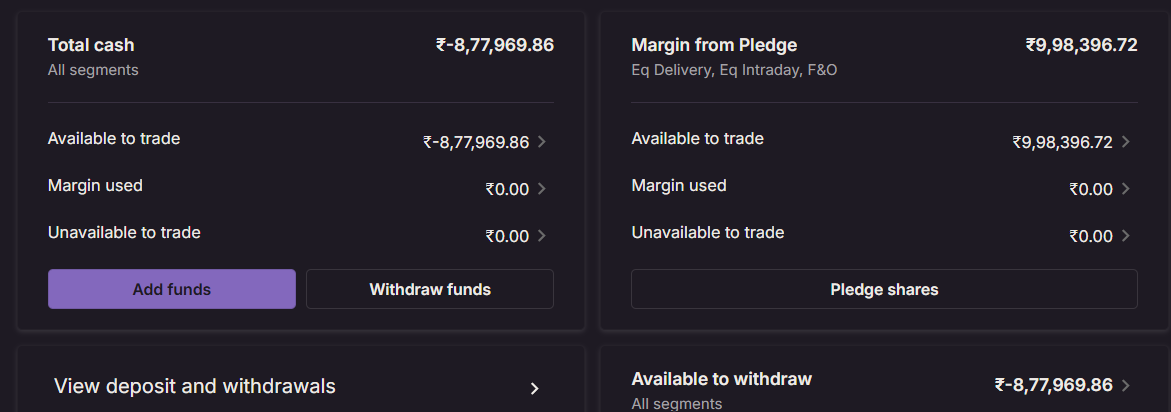Select the Margin from Pledge heading
This screenshot has width=1171, height=412.
714,45
